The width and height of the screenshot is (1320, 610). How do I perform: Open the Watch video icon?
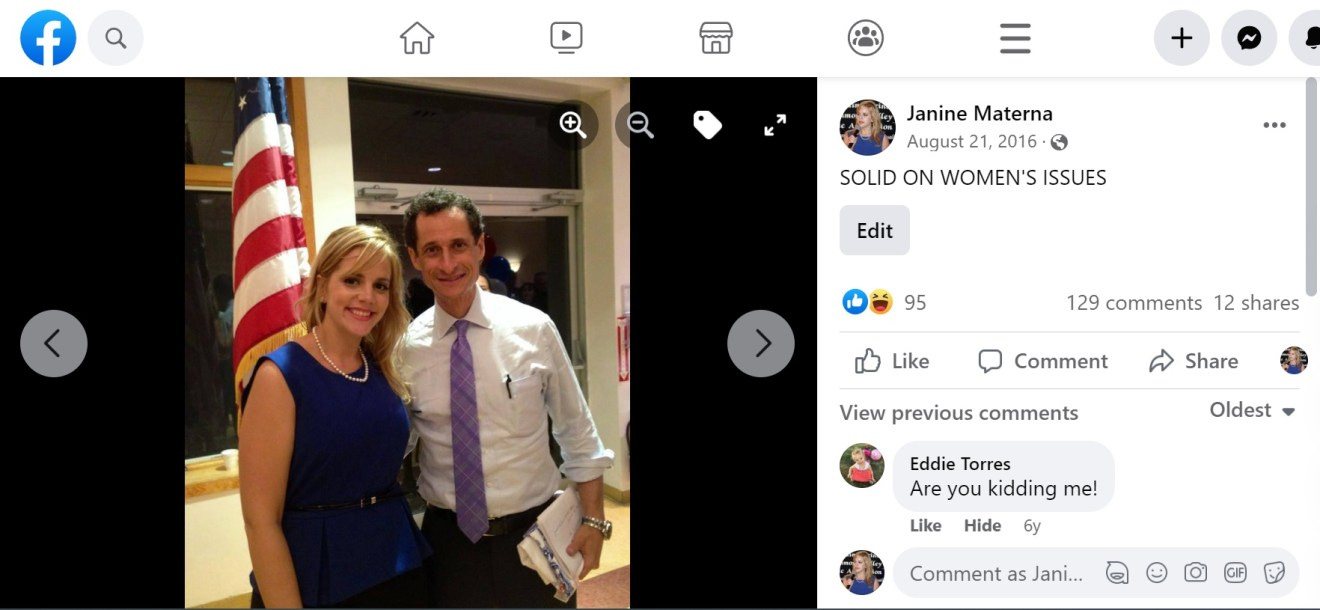[x=566, y=38]
